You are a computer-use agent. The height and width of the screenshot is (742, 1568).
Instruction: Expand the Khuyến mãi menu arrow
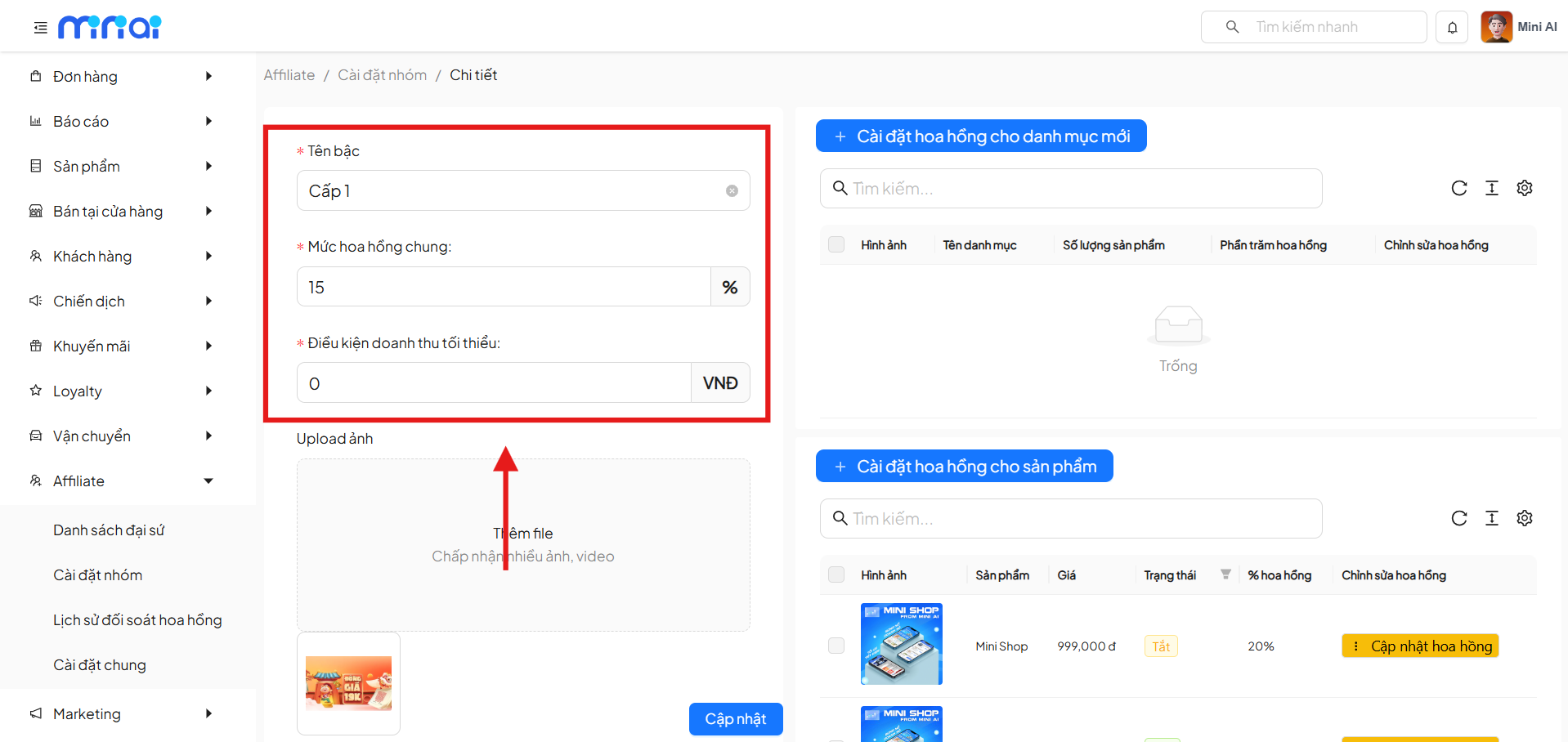click(208, 346)
